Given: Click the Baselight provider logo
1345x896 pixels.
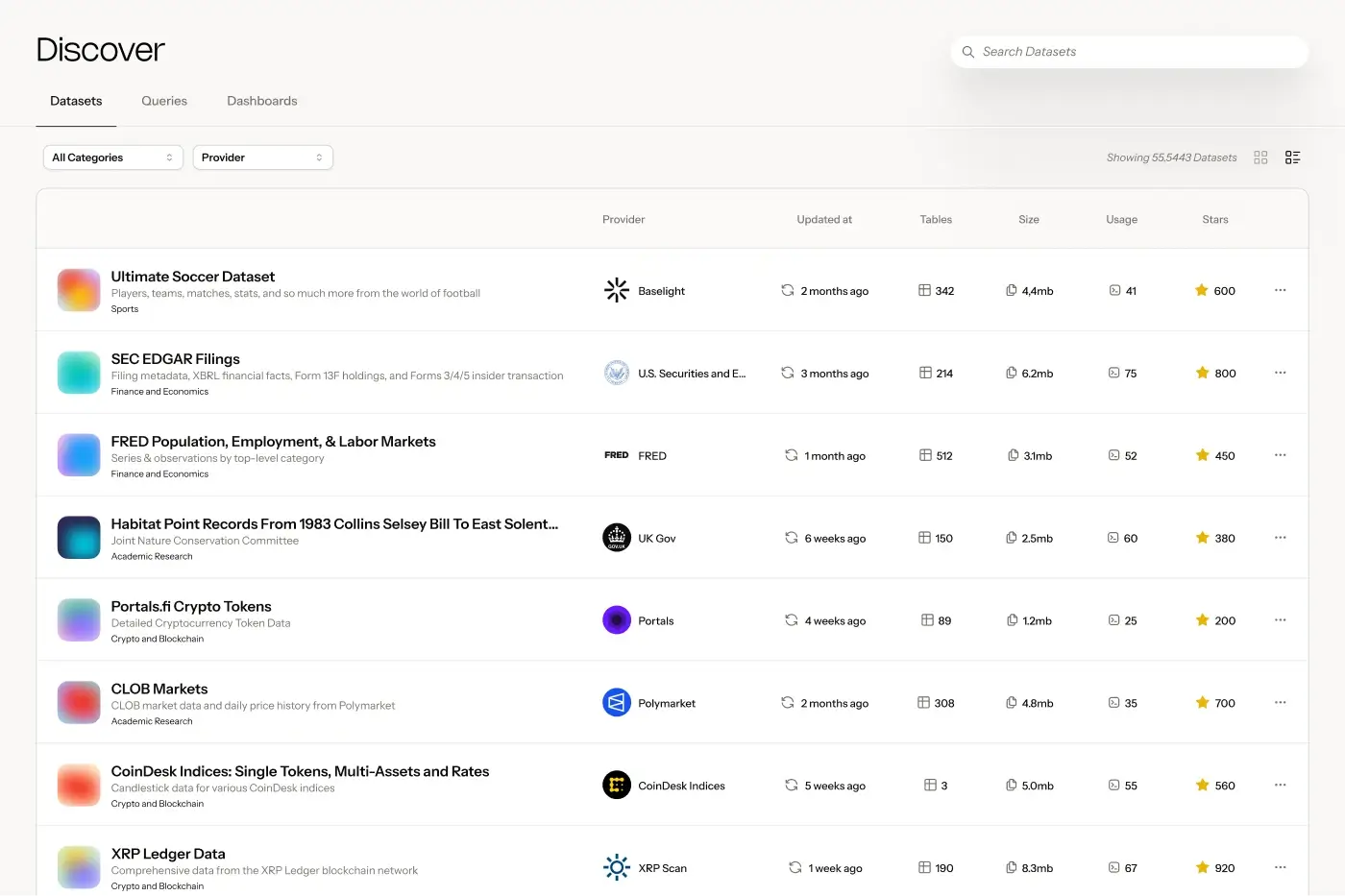Looking at the screenshot, I should click(616, 290).
